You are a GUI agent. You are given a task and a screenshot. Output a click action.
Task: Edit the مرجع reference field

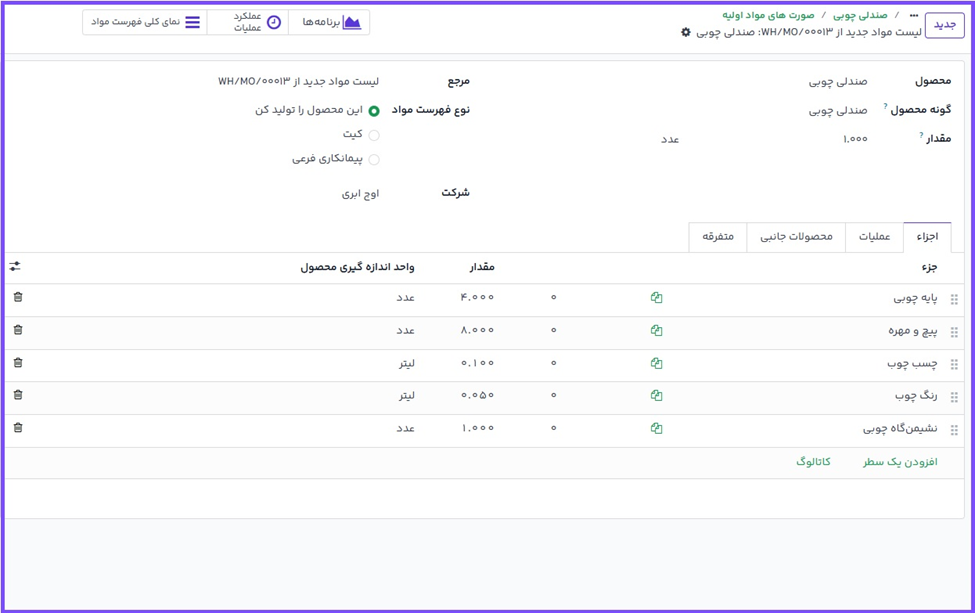pos(299,82)
